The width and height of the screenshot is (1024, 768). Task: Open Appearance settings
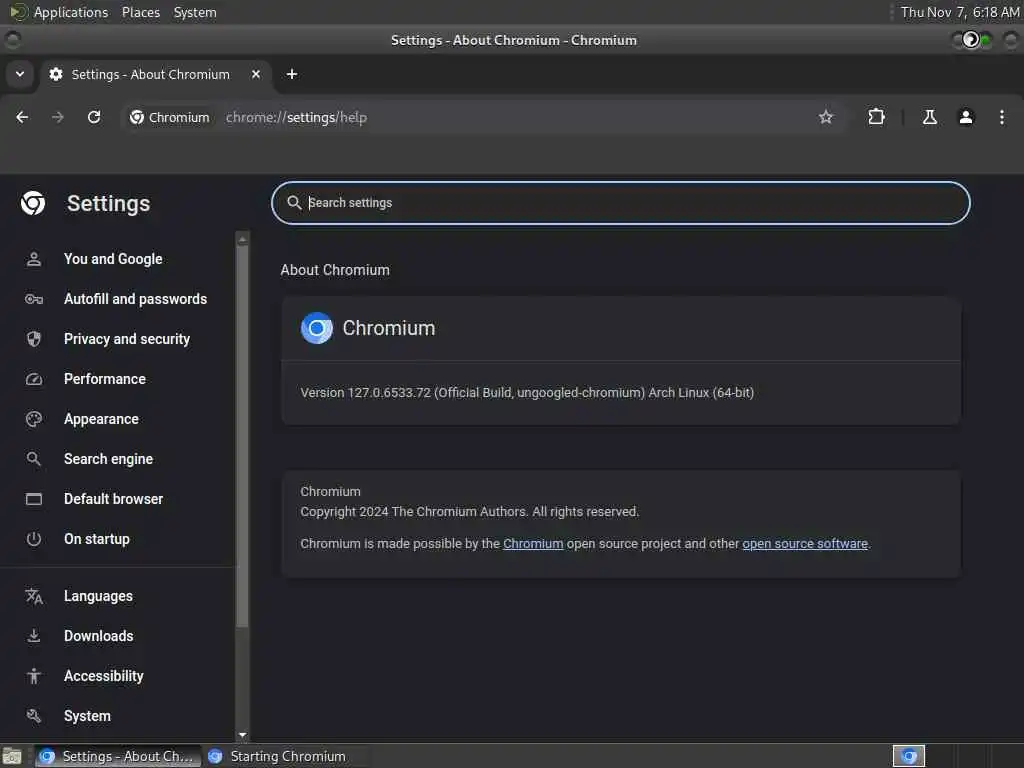101,419
